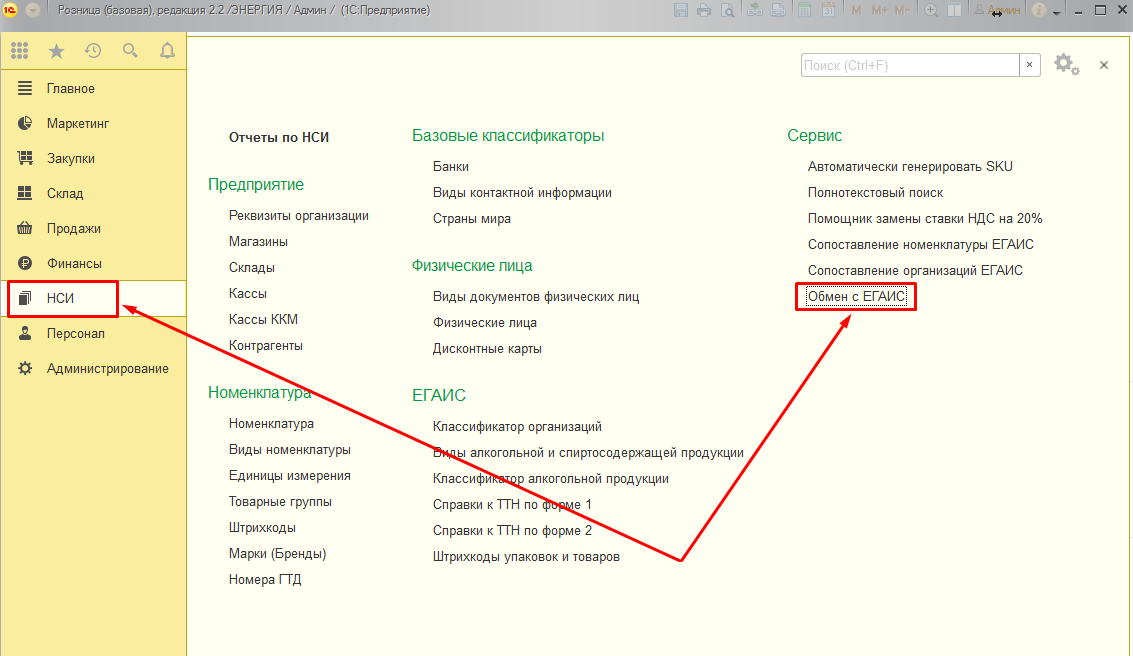1133x656 pixels.
Task: Open Виды контактной информации
Action: (522, 192)
